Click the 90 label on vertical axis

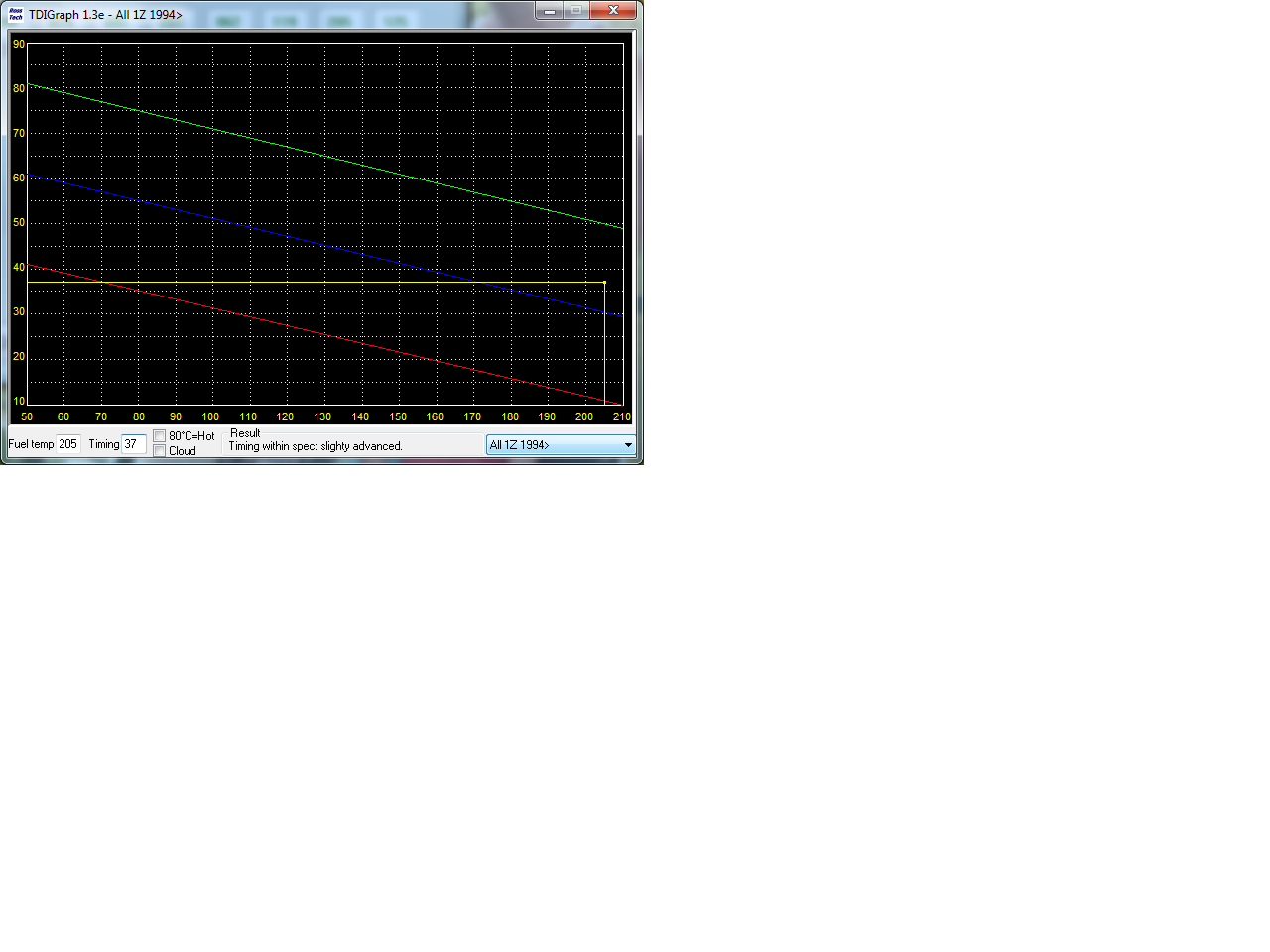click(19, 45)
